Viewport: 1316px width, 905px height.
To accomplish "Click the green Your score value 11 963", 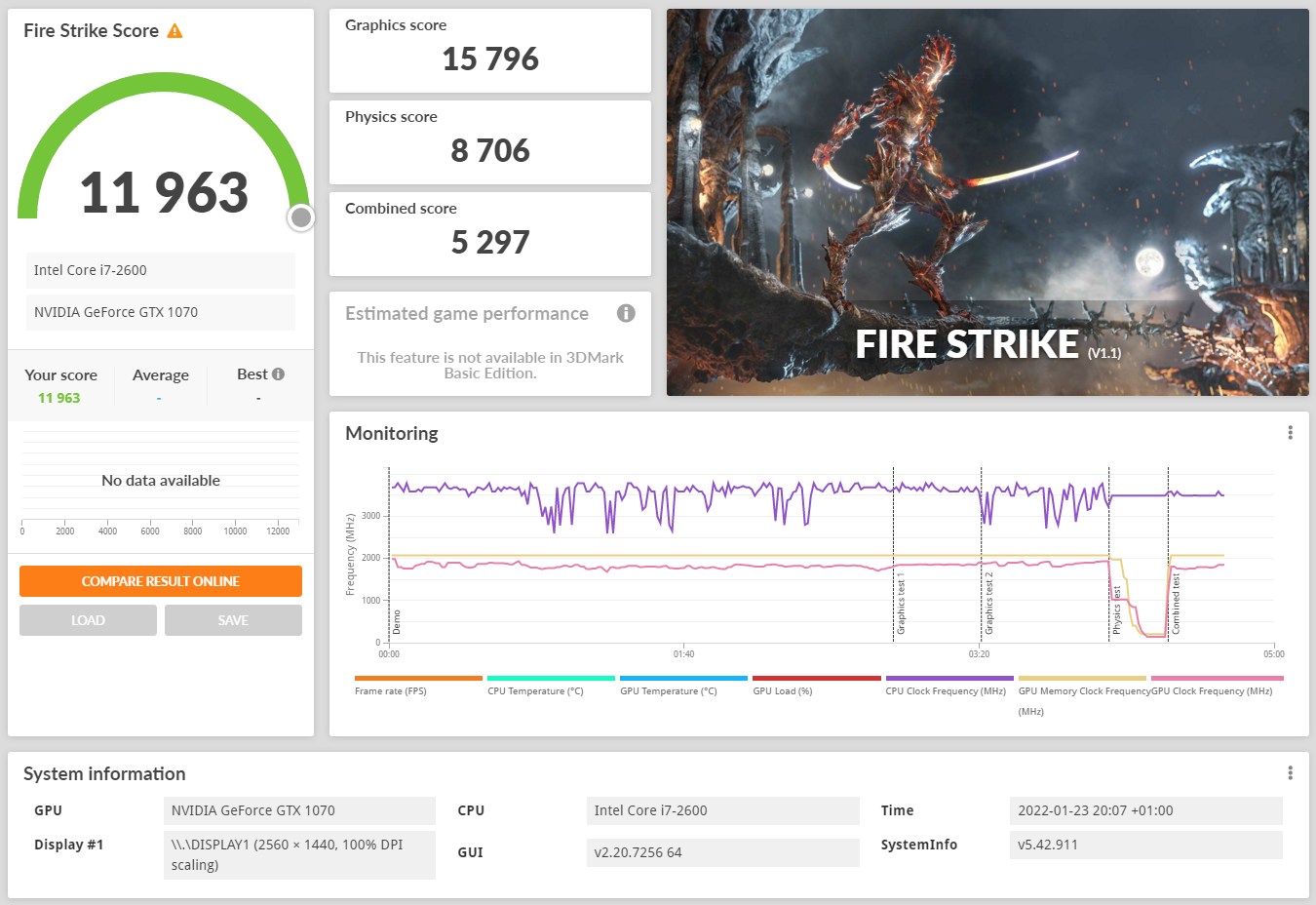I will click(59, 398).
